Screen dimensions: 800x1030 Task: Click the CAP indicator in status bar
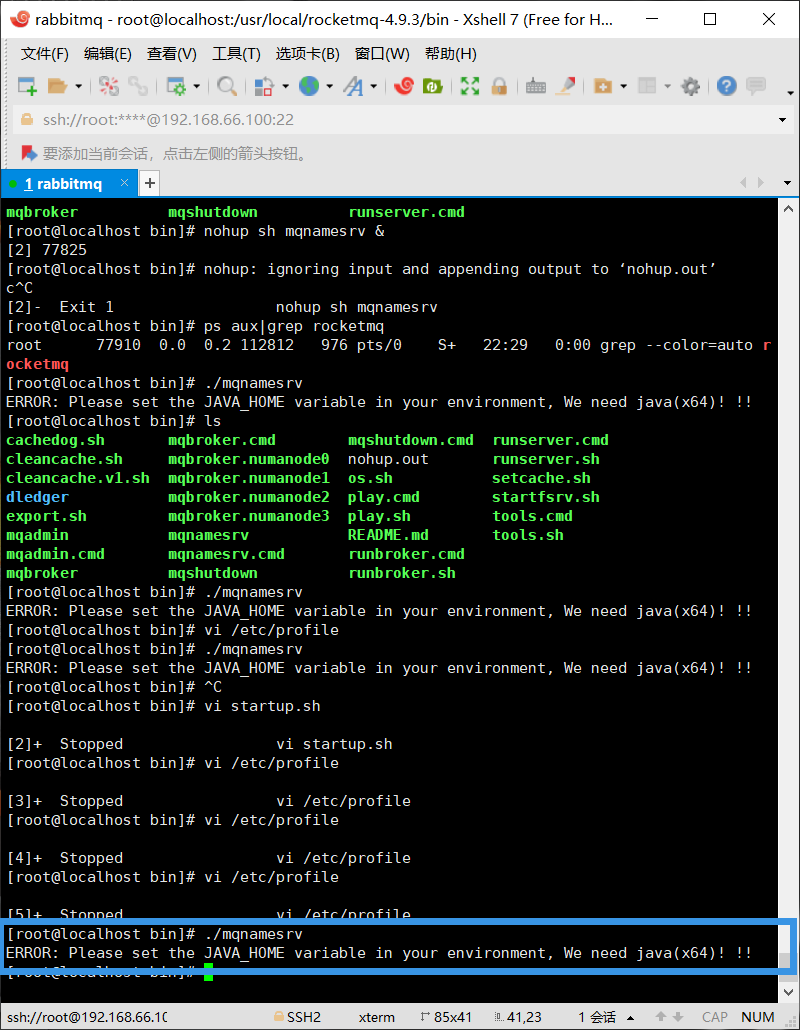tap(715, 1017)
